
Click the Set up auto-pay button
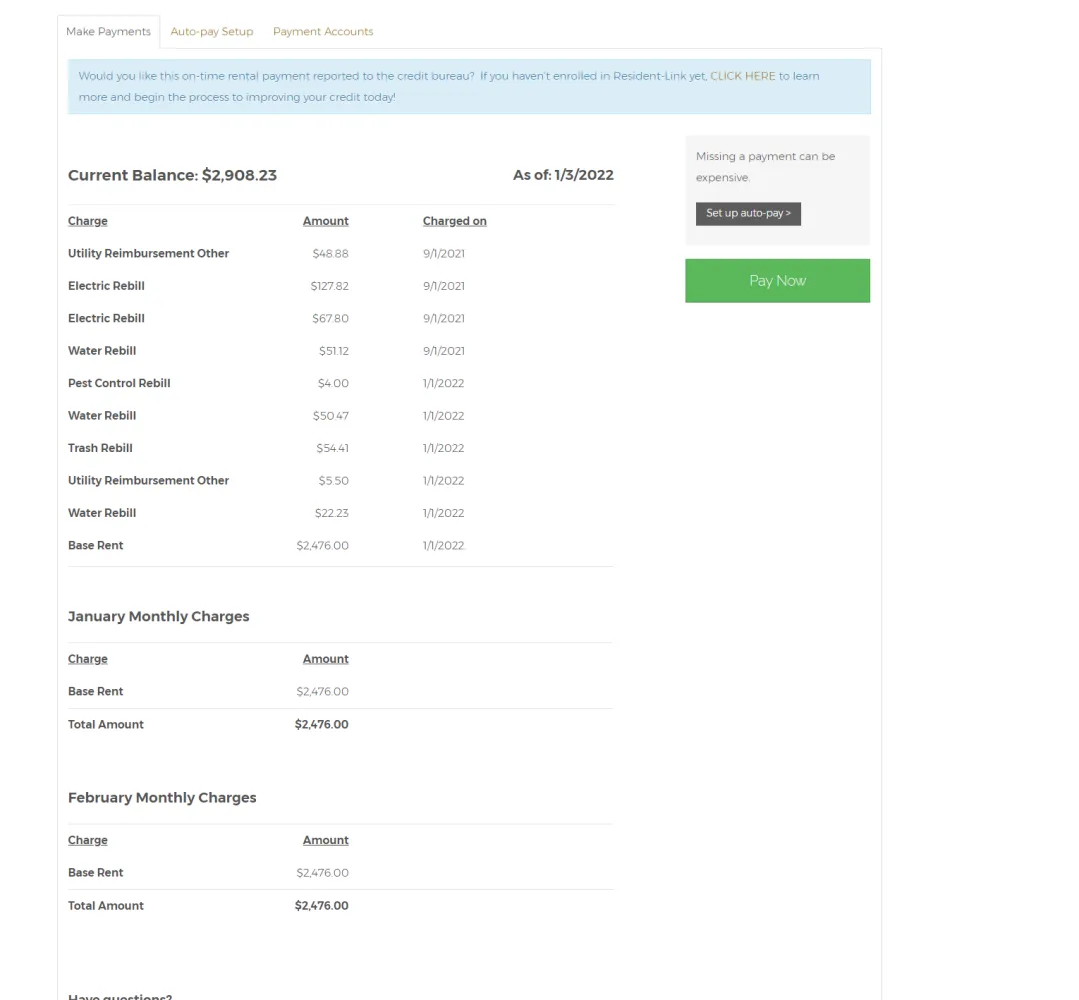click(748, 213)
